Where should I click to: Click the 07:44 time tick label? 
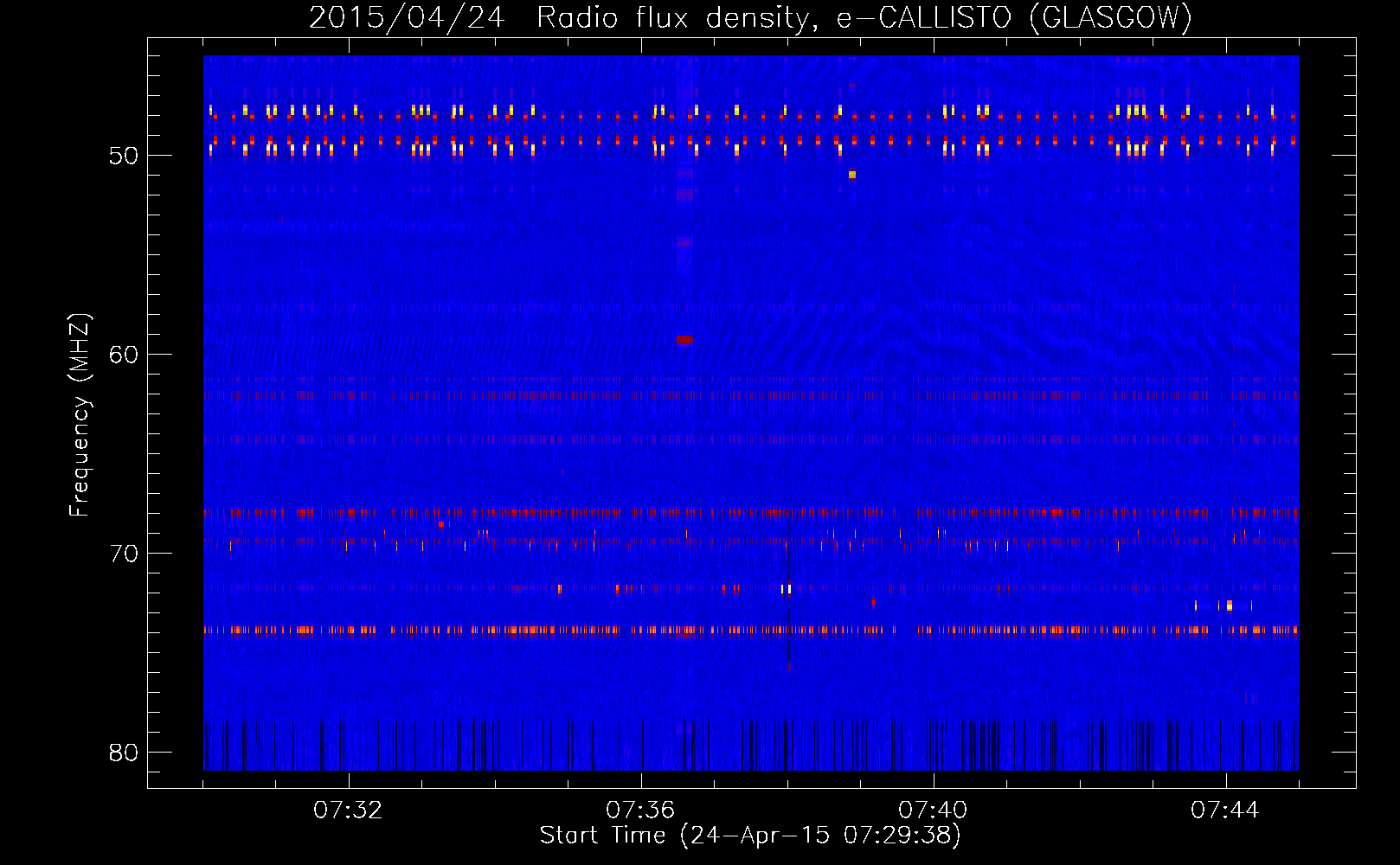(1225, 811)
